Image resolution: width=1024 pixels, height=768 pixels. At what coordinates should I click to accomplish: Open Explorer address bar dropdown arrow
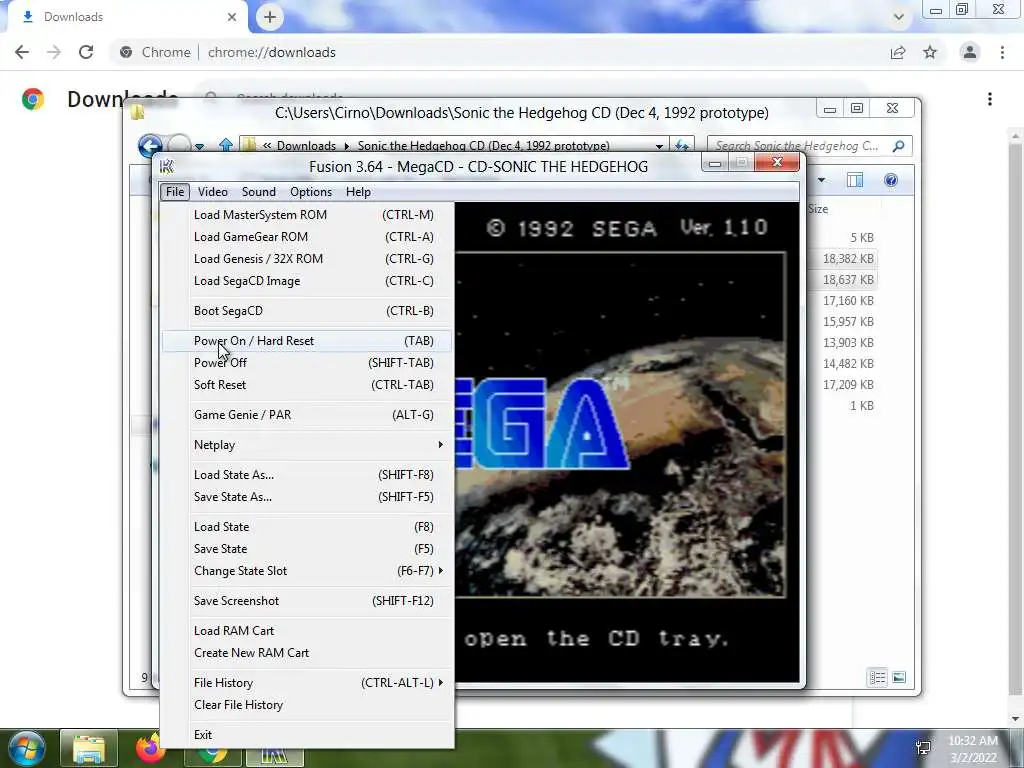tap(660, 146)
